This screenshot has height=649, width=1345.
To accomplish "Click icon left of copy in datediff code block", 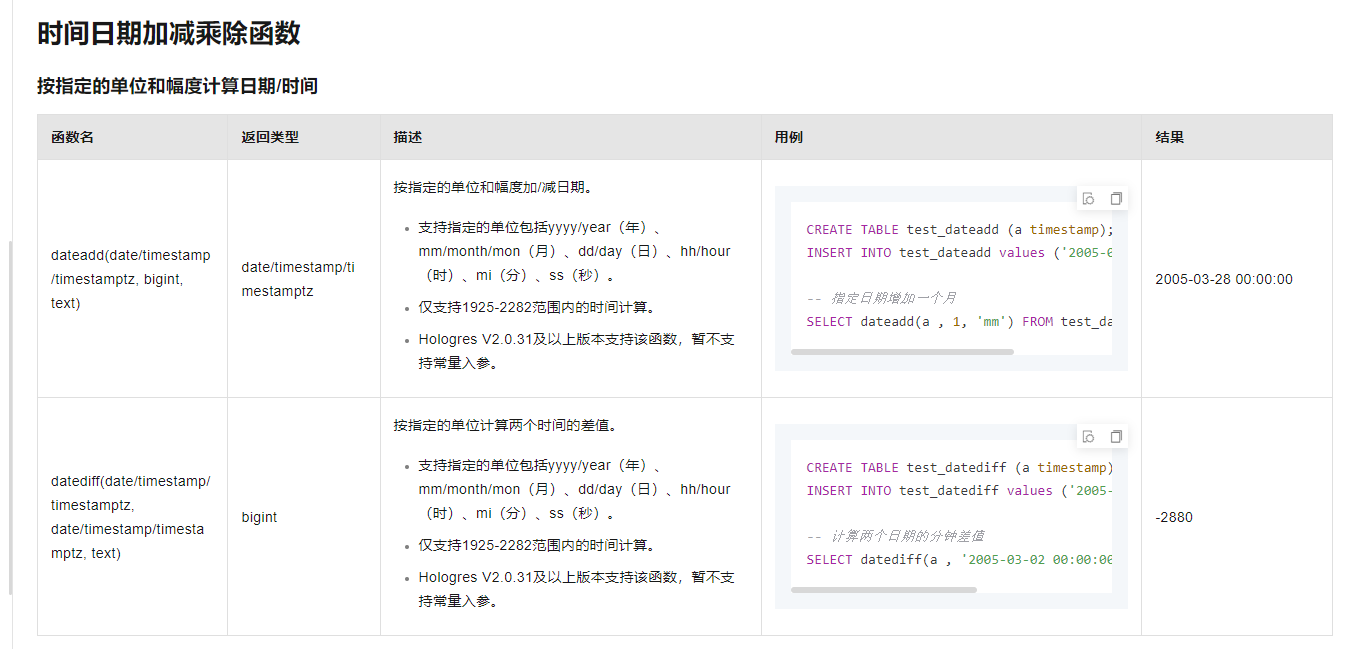I will pos(1088,436).
